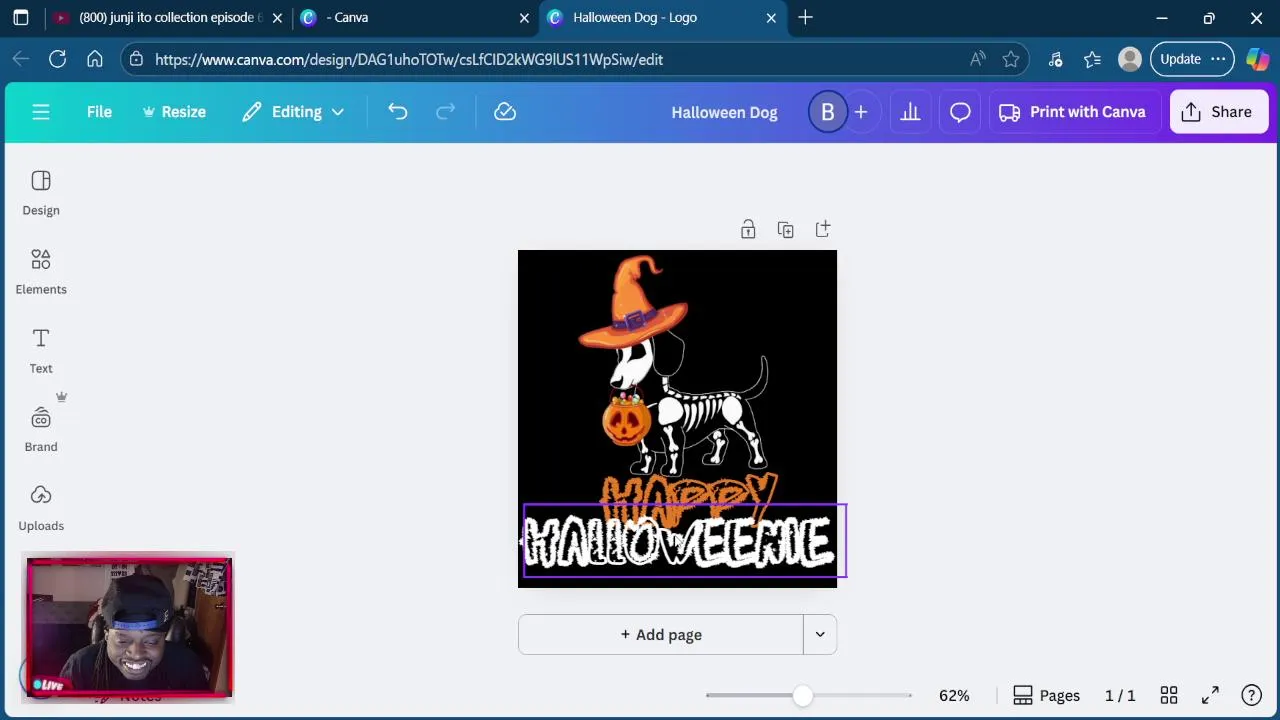Screen dimensions: 1280x720
Task: Open the Pages view button
Action: click(x=1046, y=695)
